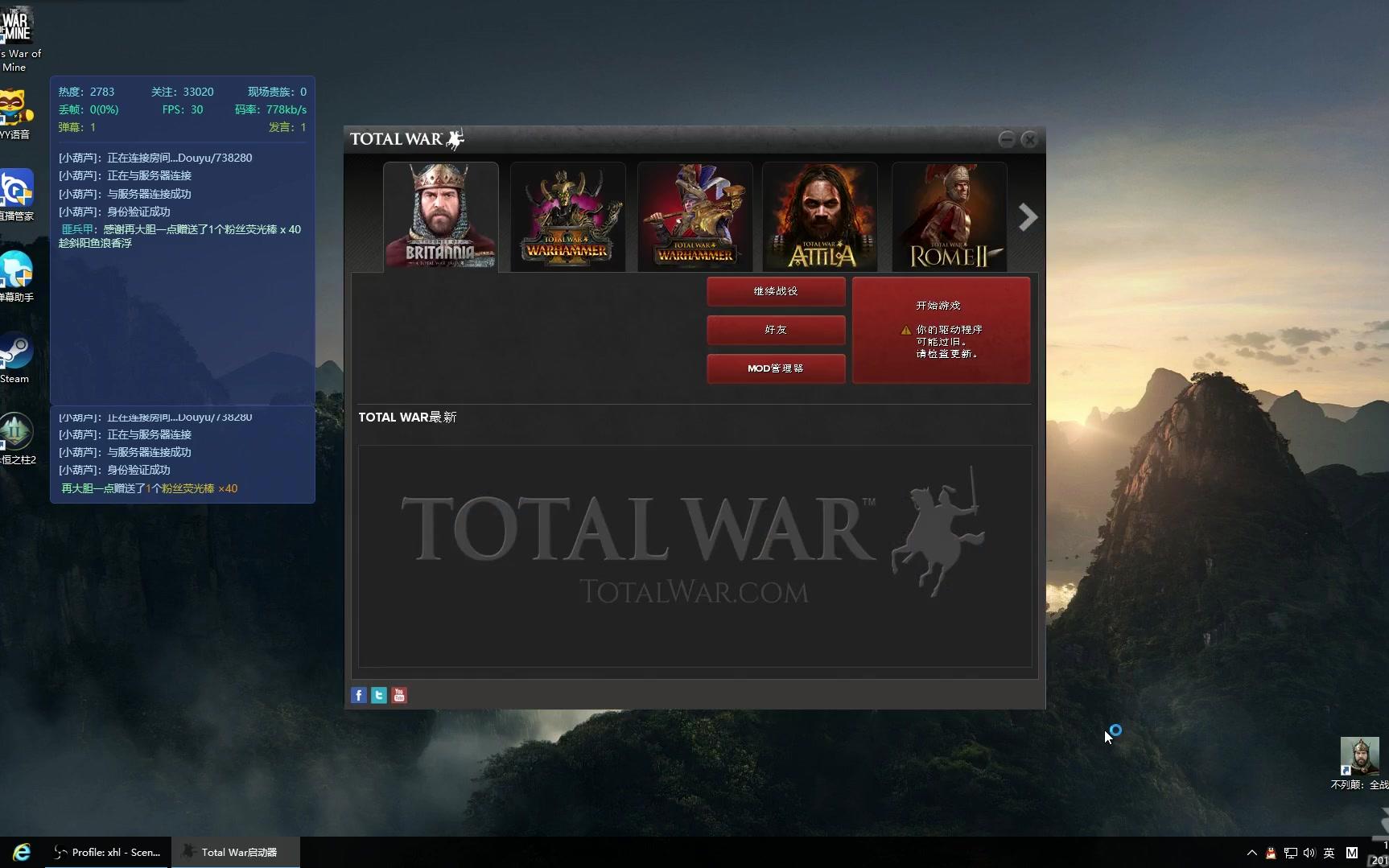Click the driver warning triangle icon
The height and width of the screenshot is (868, 1389).
pyautogui.click(x=906, y=330)
